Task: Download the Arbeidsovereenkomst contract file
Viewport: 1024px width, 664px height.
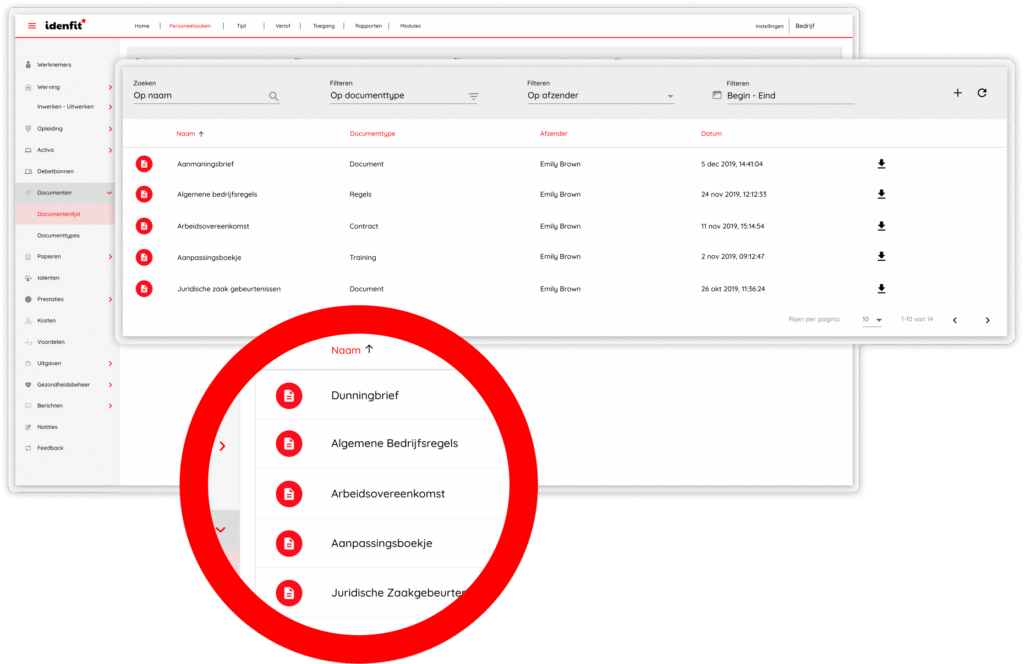Action: tap(881, 226)
